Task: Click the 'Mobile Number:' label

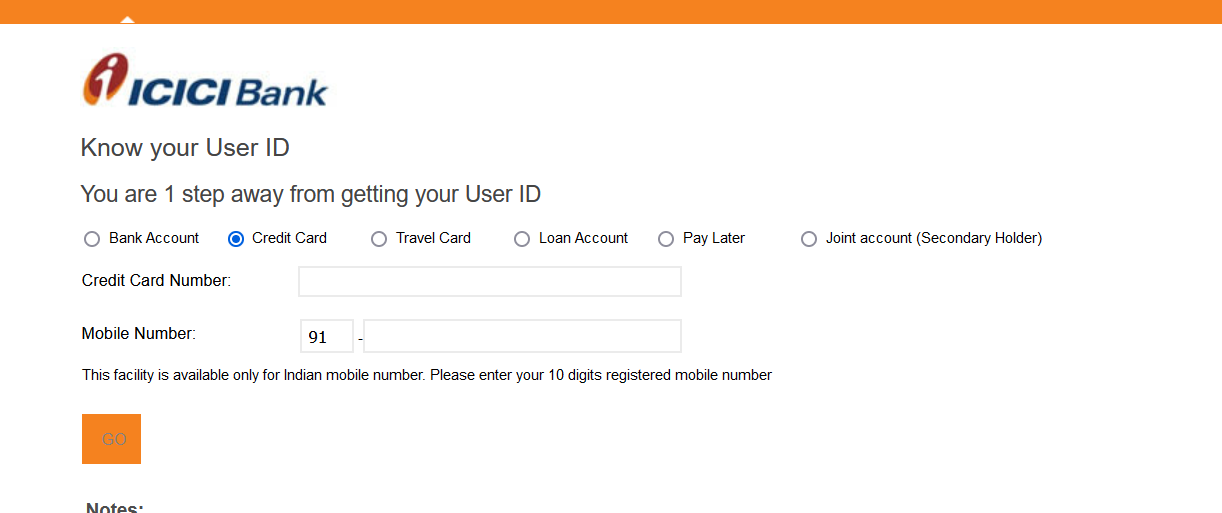Action: click(139, 334)
